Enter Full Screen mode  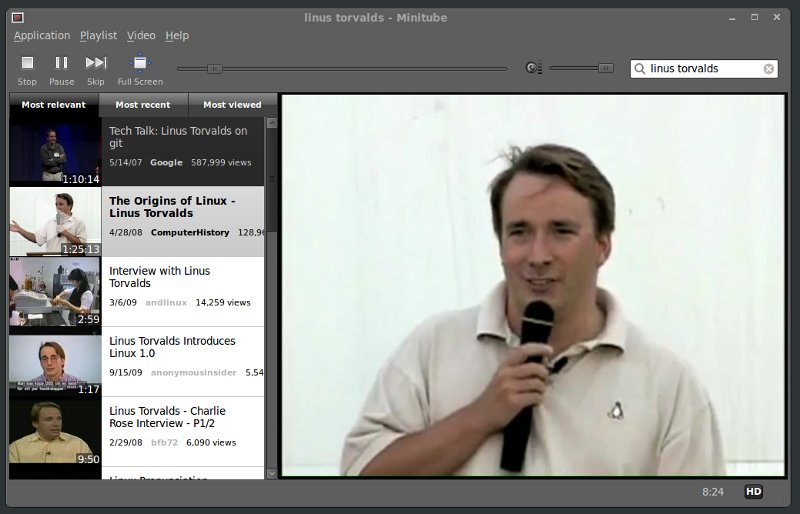140,64
